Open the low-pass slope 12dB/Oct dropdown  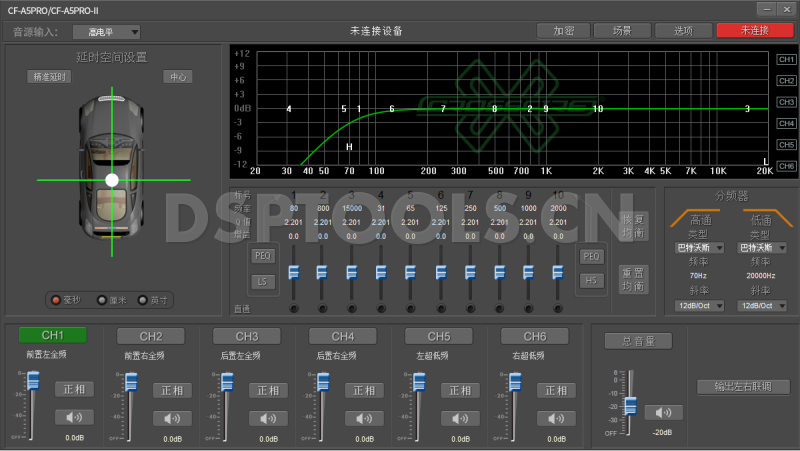760,305
